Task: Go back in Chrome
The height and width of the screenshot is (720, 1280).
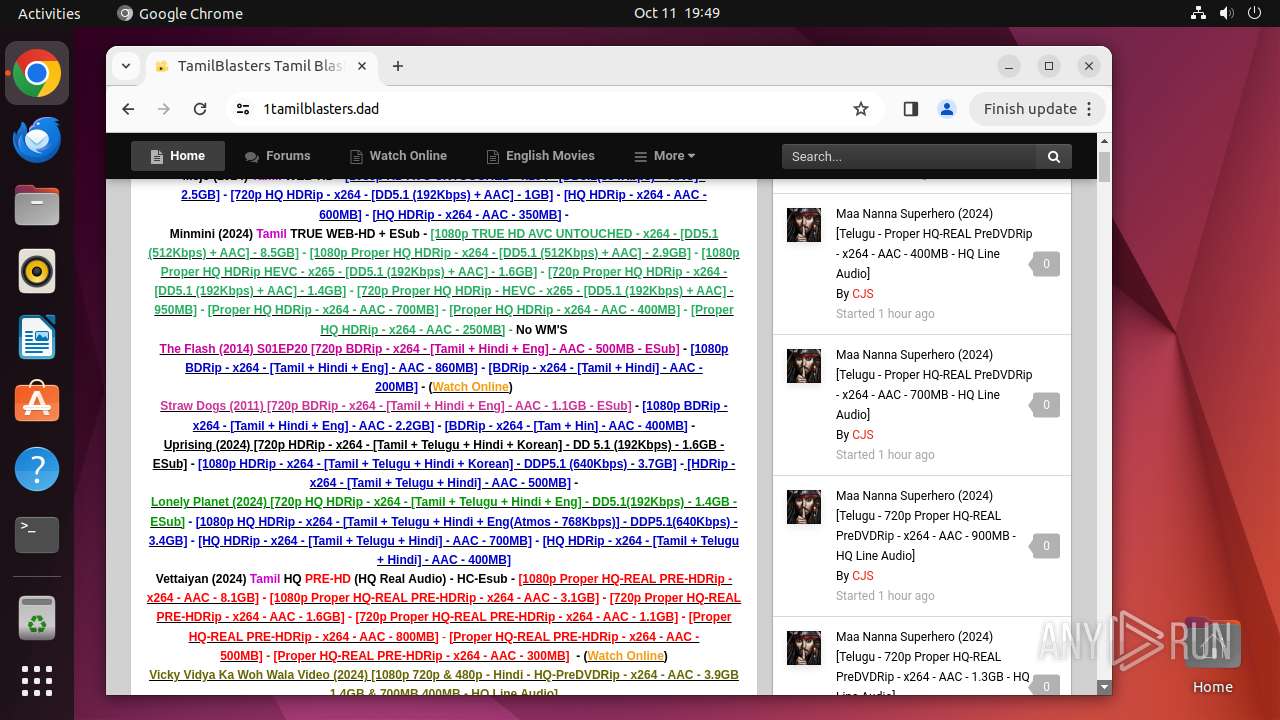Action: [128, 109]
